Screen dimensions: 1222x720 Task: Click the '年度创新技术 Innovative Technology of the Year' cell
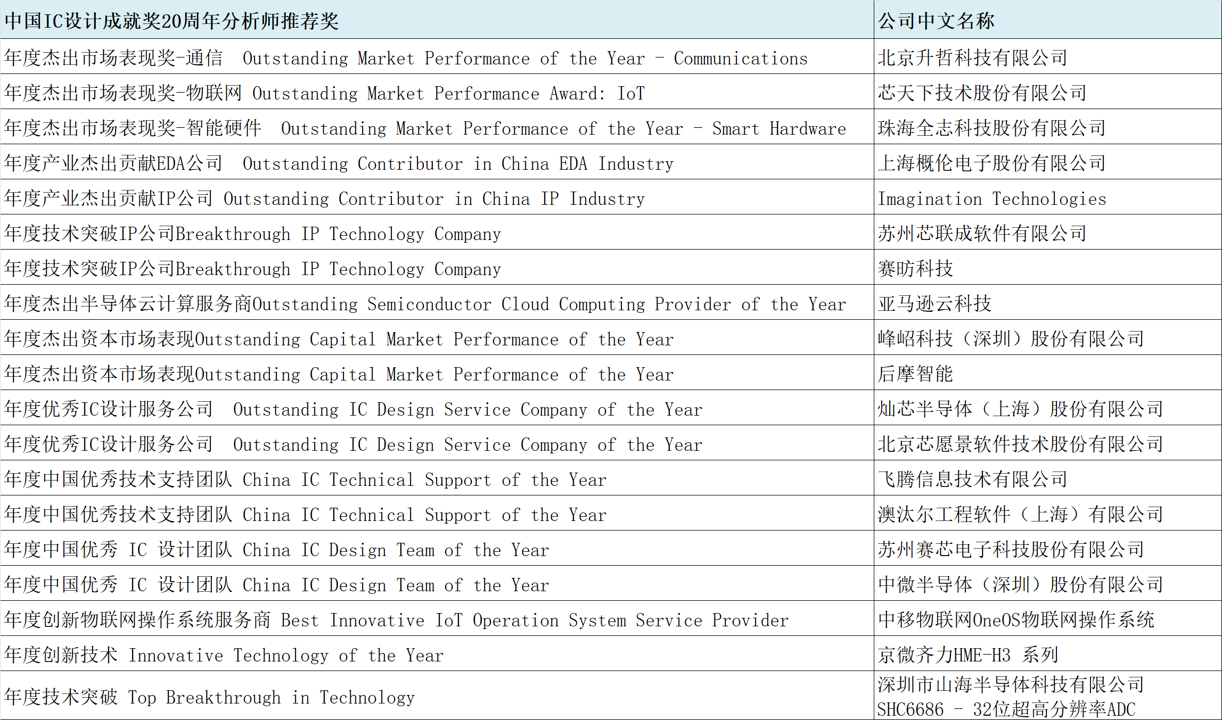click(x=437, y=654)
